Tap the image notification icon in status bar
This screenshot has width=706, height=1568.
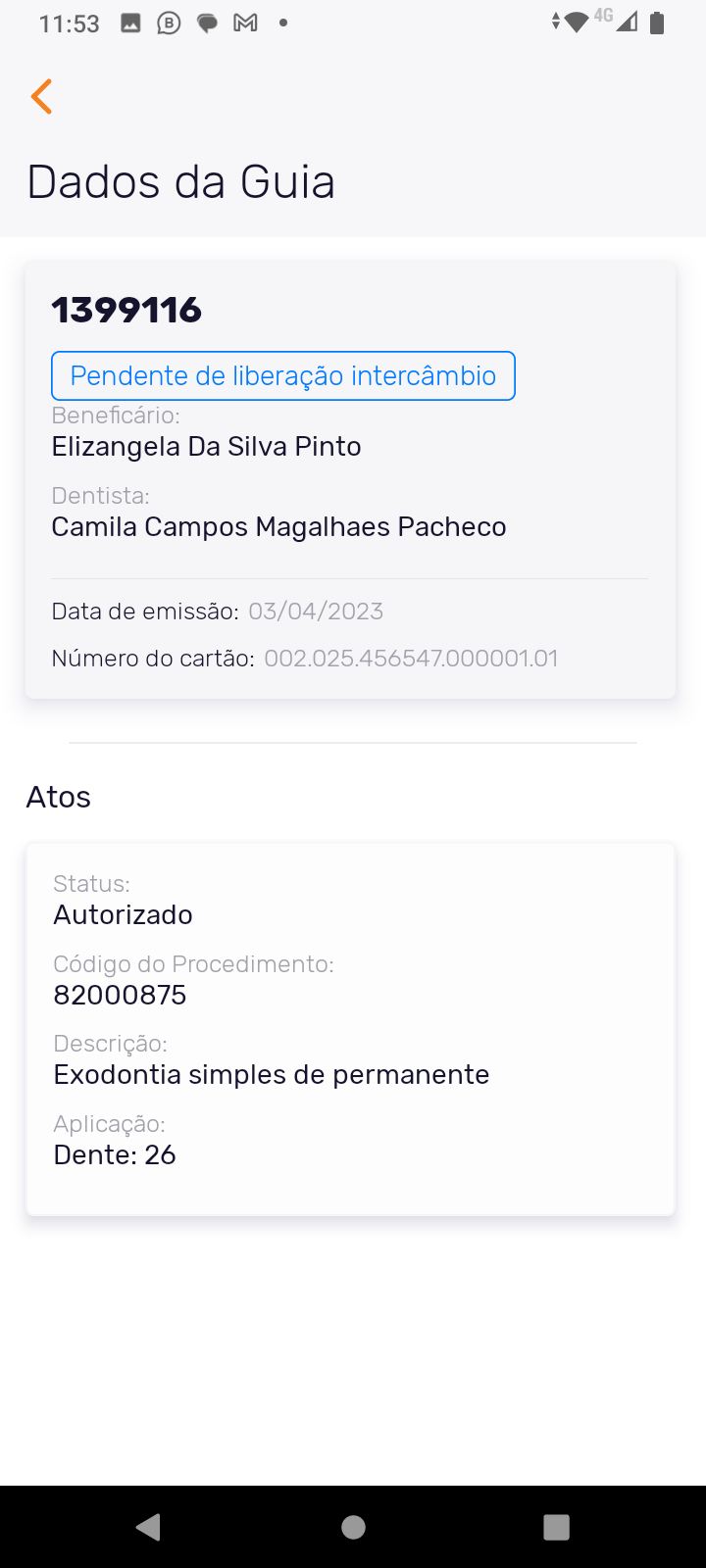click(x=130, y=23)
